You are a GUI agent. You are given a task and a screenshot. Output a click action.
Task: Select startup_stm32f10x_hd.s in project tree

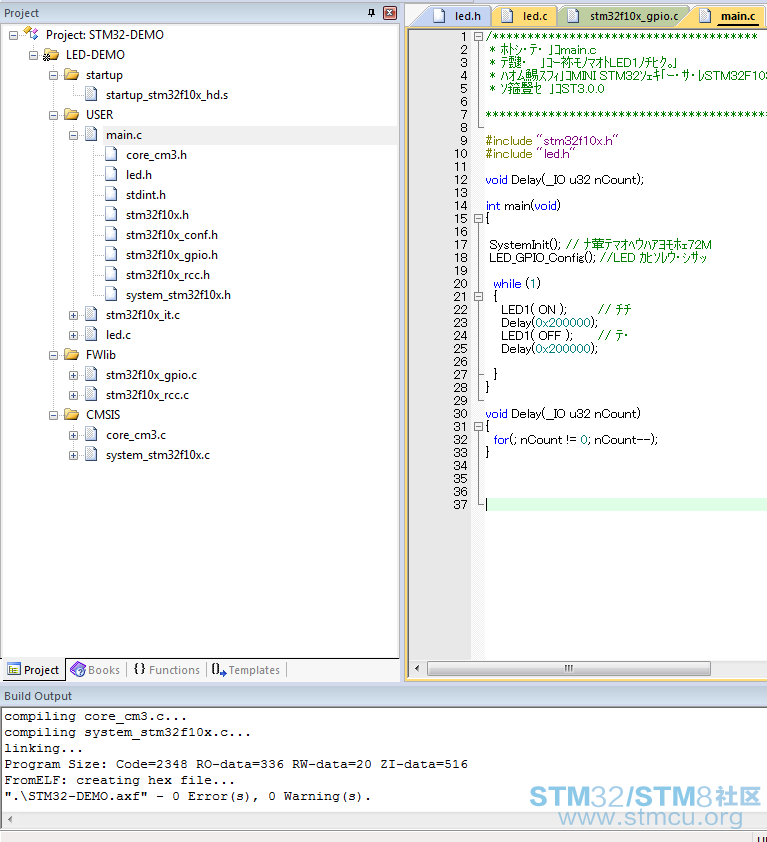(x=167, y=95)
